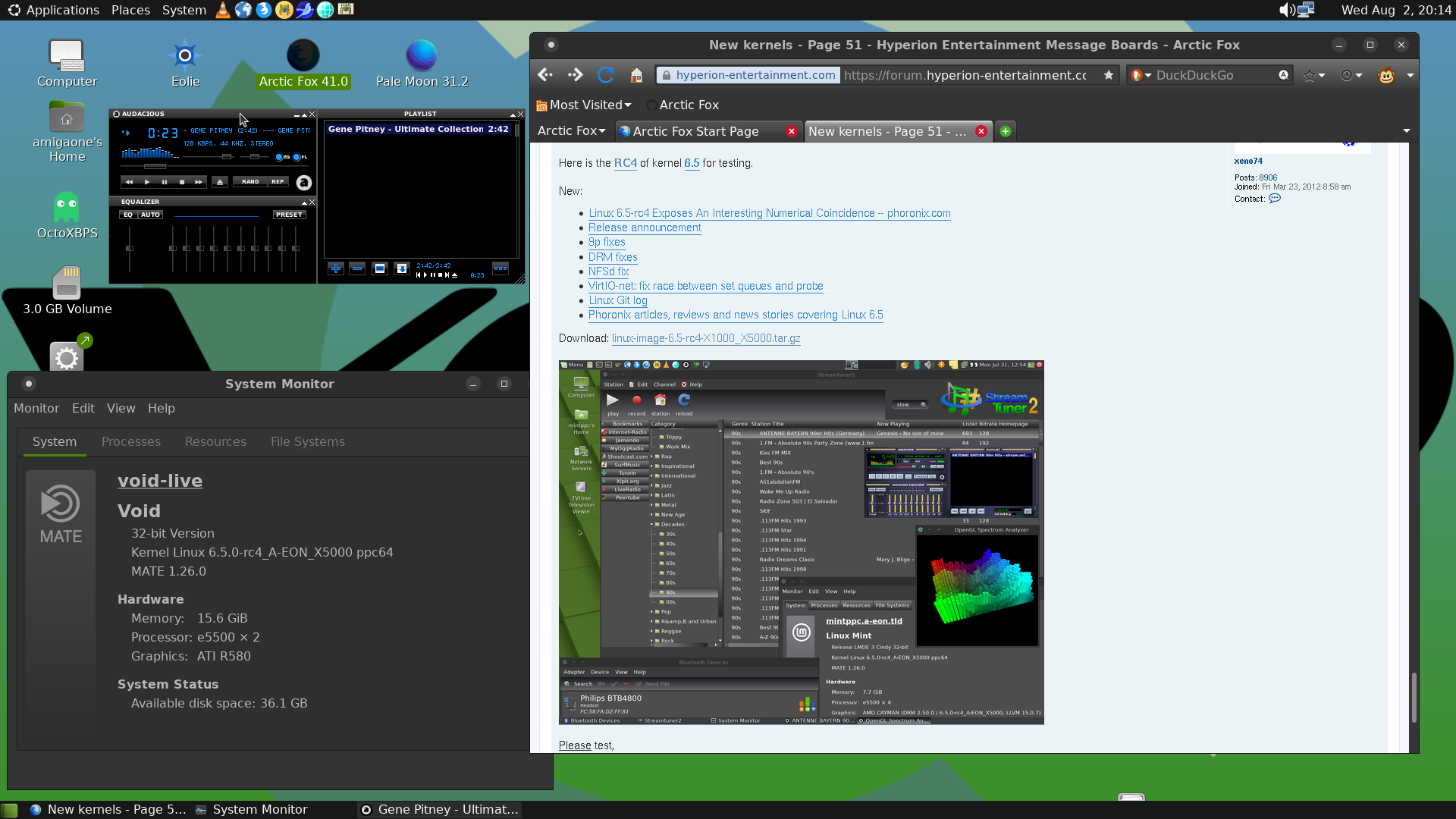The height and width of the screenshot is (819, 1456).
Task: Reload the page in Arctic Fox
Action: point(605,75)
